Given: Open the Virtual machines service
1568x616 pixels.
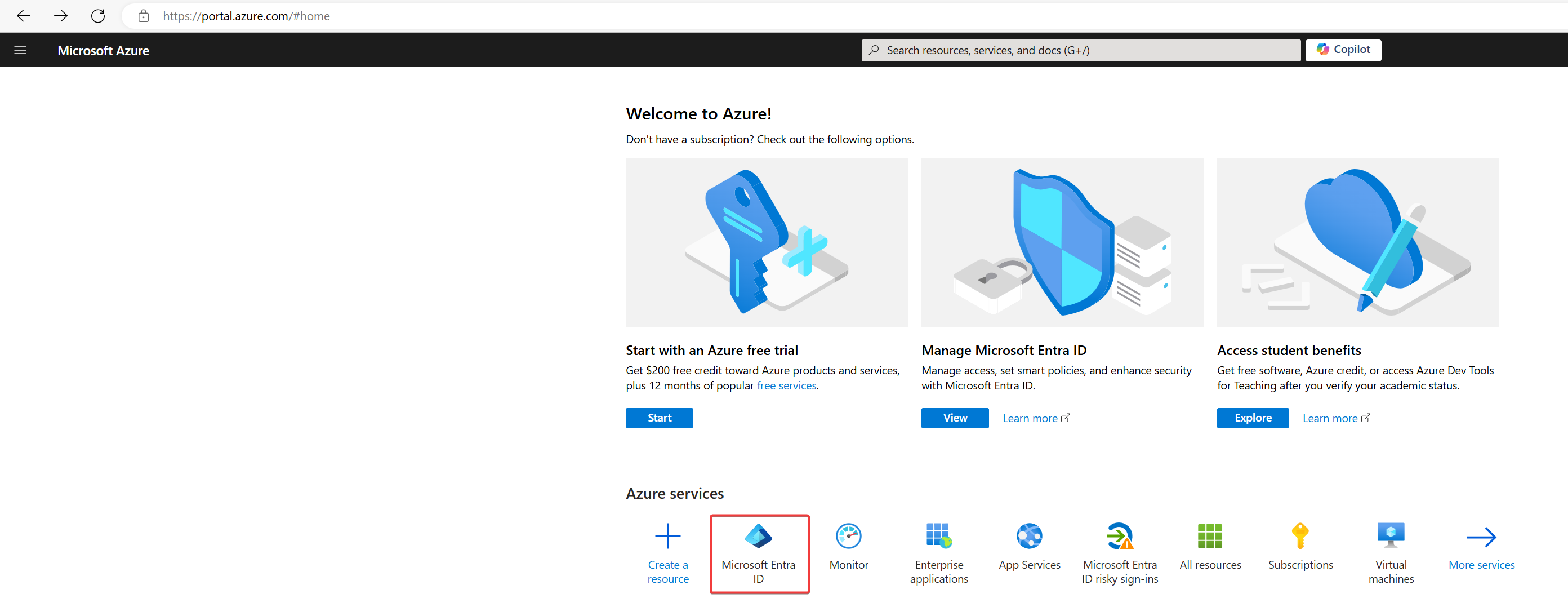Looking at the screenshot, I should [x=1390, y=536].
